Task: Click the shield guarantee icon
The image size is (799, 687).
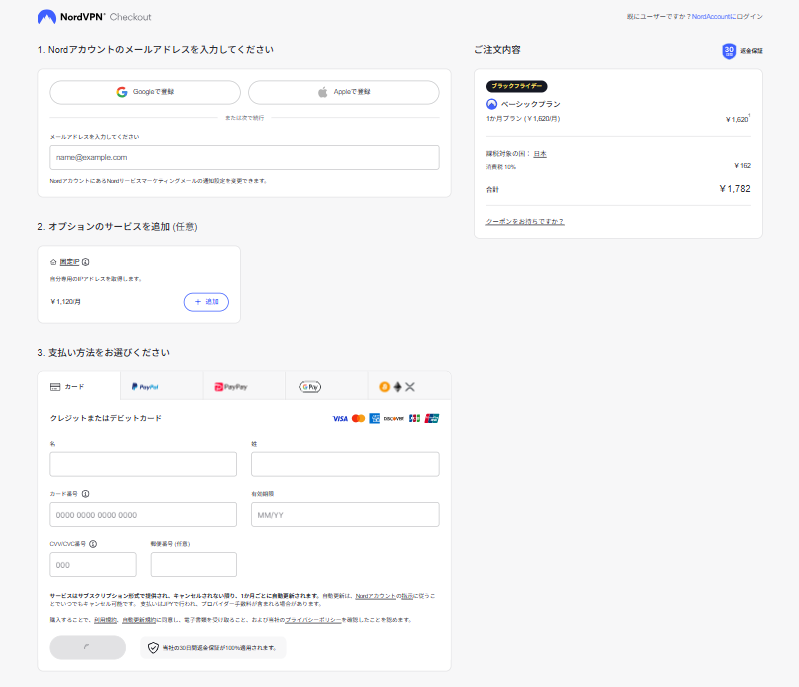Action: (x=153, y=648)
